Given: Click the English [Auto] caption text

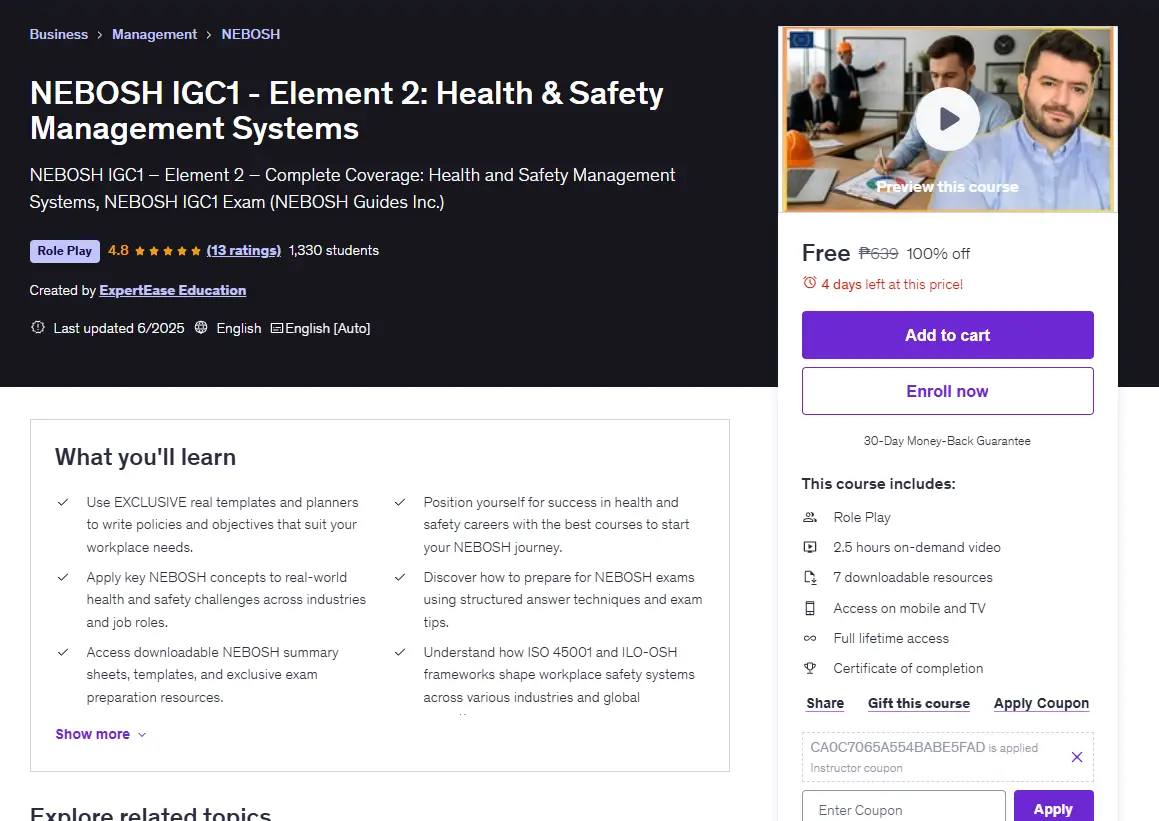Looking at the screenshot, I should 327,328.
